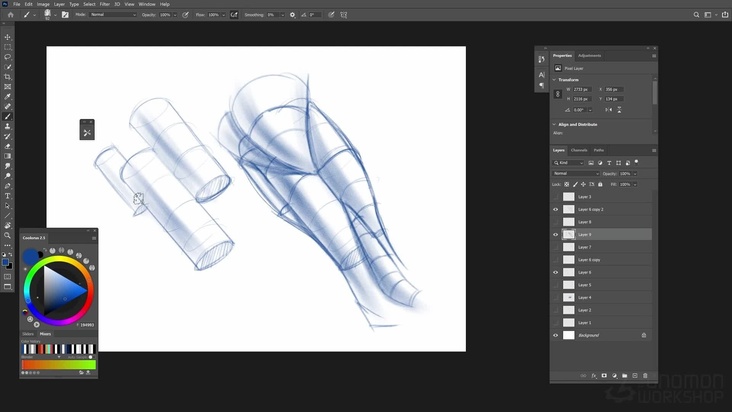Select the Crop tool
732x412 pixels.
pos(8,76)
